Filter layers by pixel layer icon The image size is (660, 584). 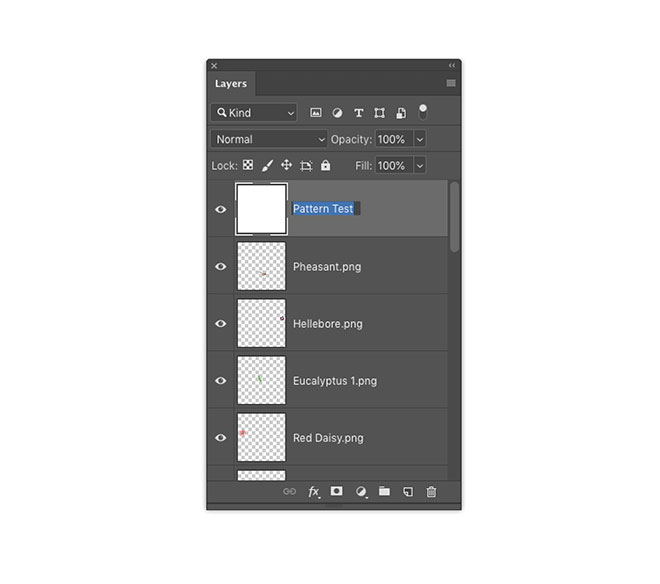coord(316,113)
